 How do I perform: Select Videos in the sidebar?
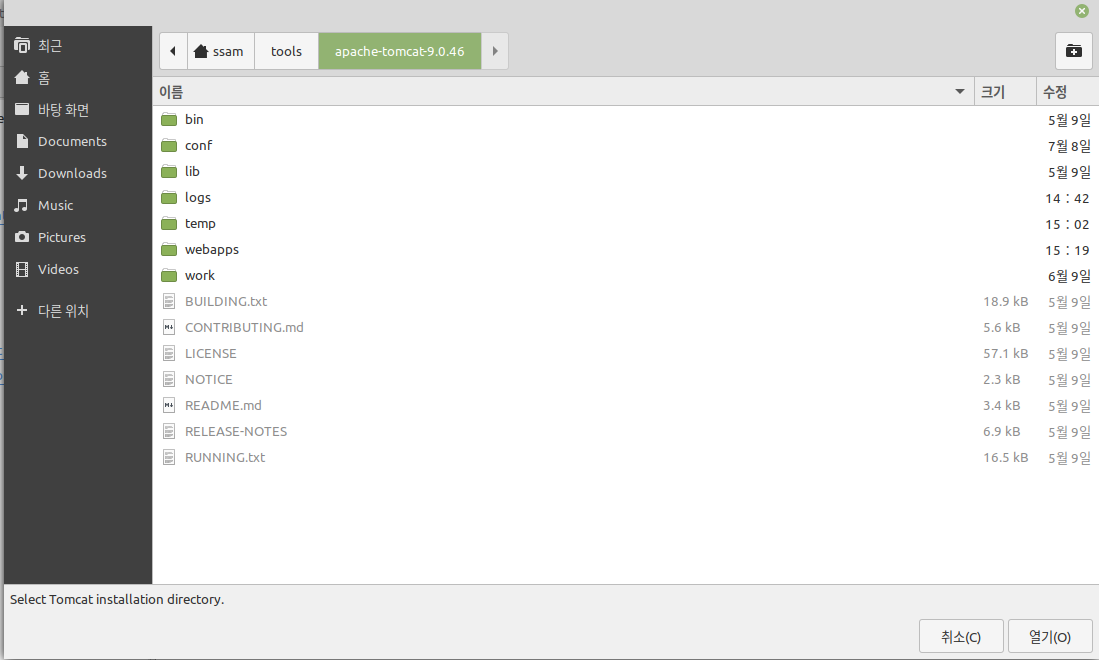click(x=78, y=269)
